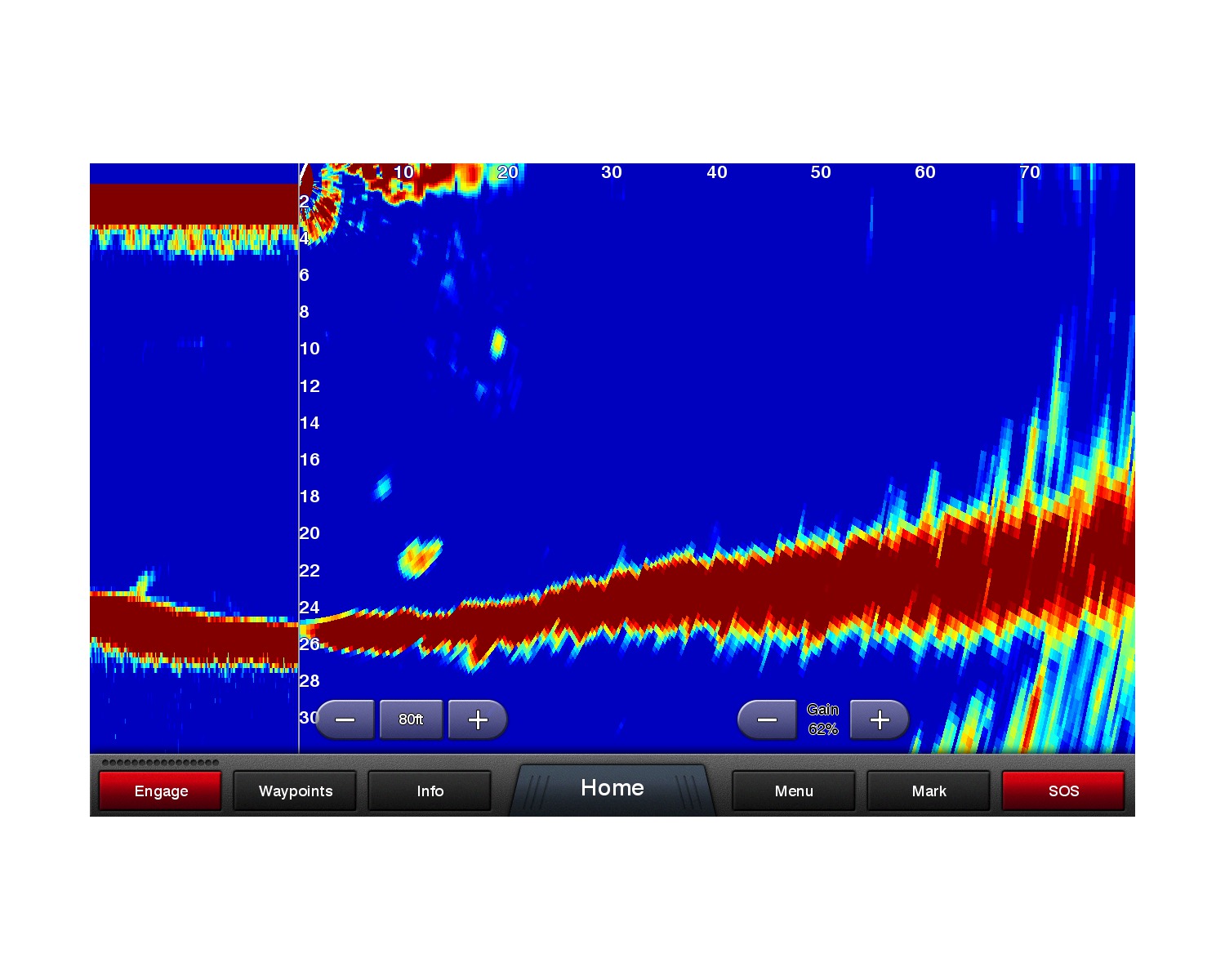Tap the yellow fish echo near 10 ft depth
The image size is (1225, 980).
[x=497, y=343]
